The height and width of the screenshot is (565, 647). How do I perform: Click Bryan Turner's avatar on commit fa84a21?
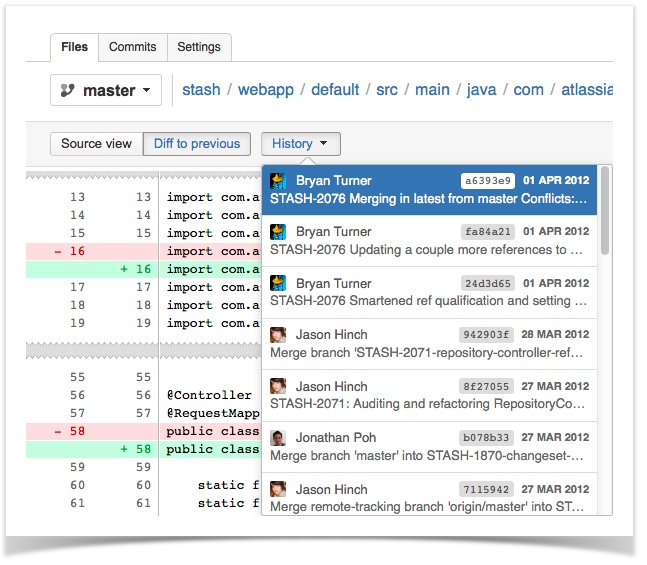279,232
